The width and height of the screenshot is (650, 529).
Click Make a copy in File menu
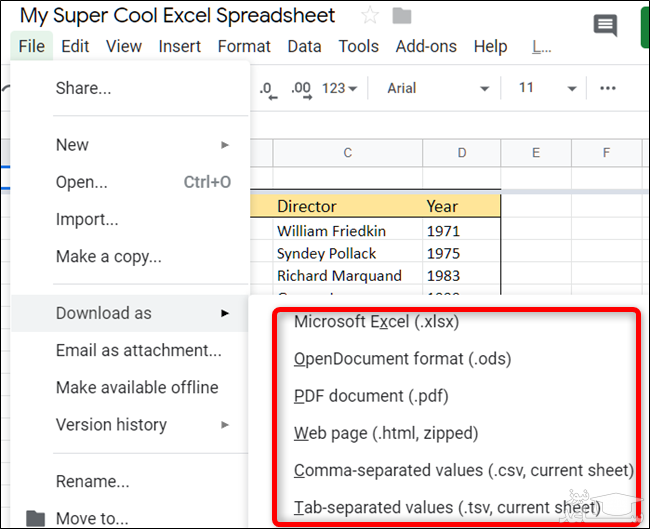(108, 257)
